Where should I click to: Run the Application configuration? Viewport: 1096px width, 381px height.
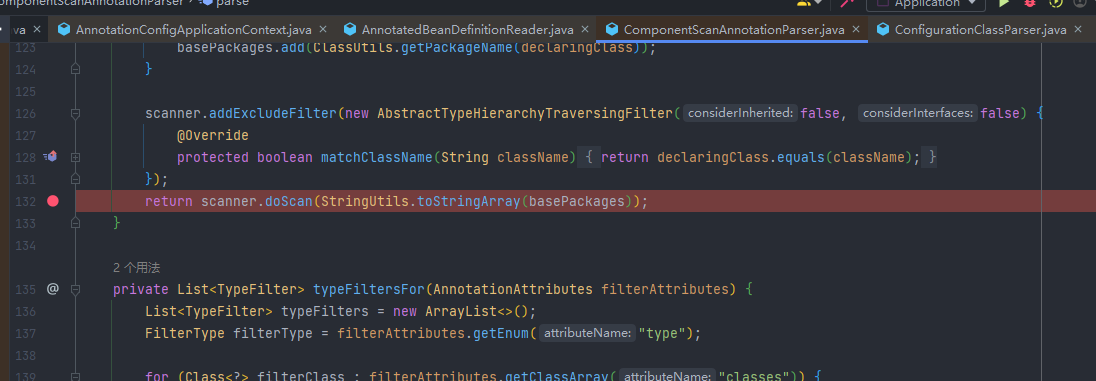click(1004, 3)
